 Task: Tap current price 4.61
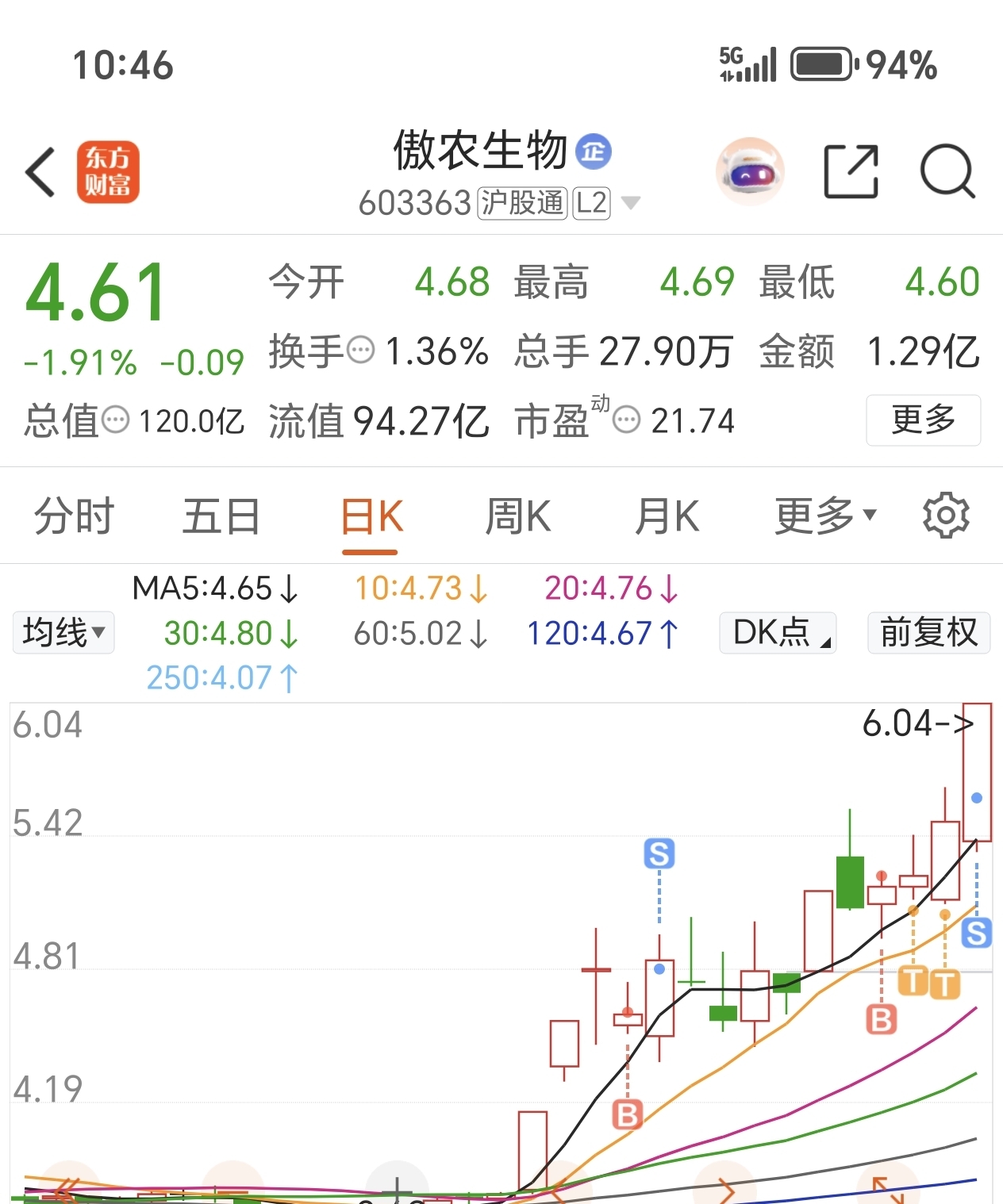(x=96, y=293)
